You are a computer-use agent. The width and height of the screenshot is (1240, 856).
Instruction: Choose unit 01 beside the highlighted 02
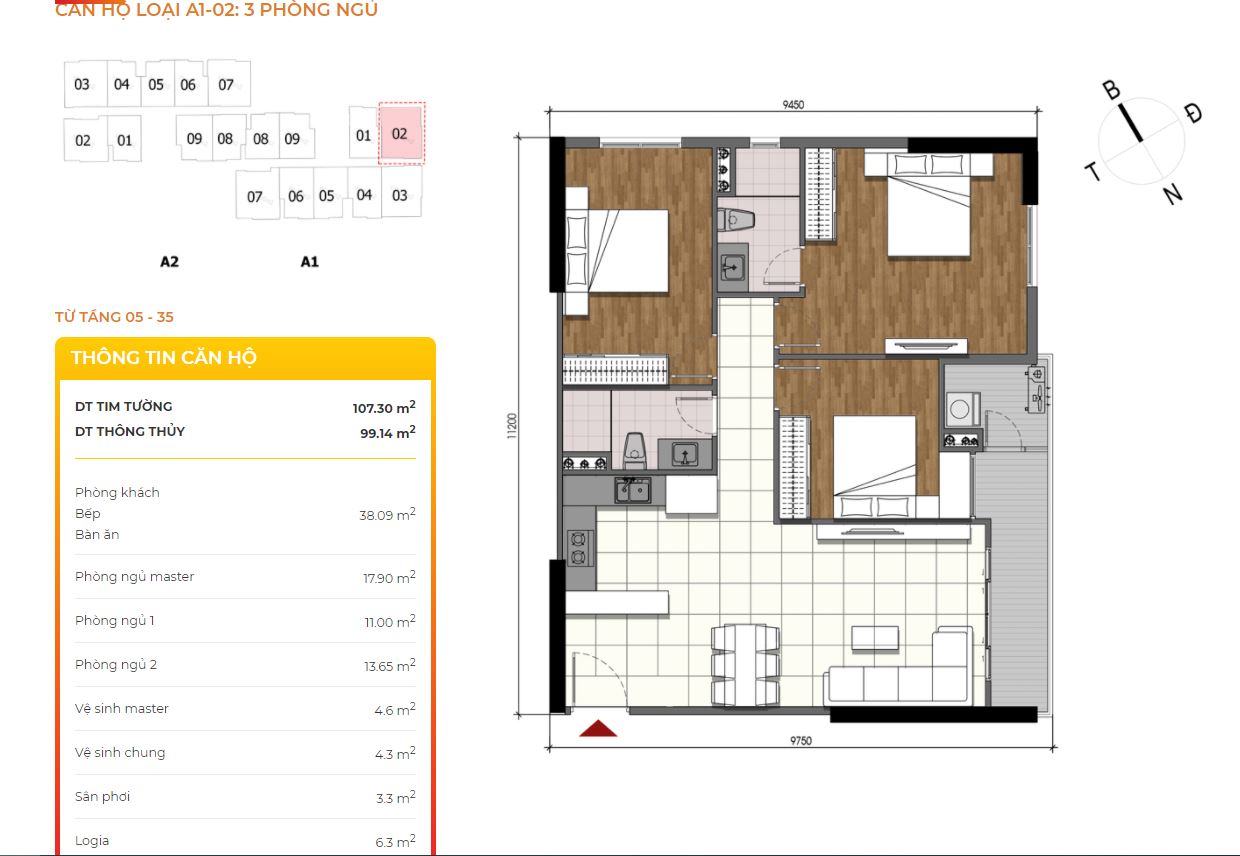(363, 135)
